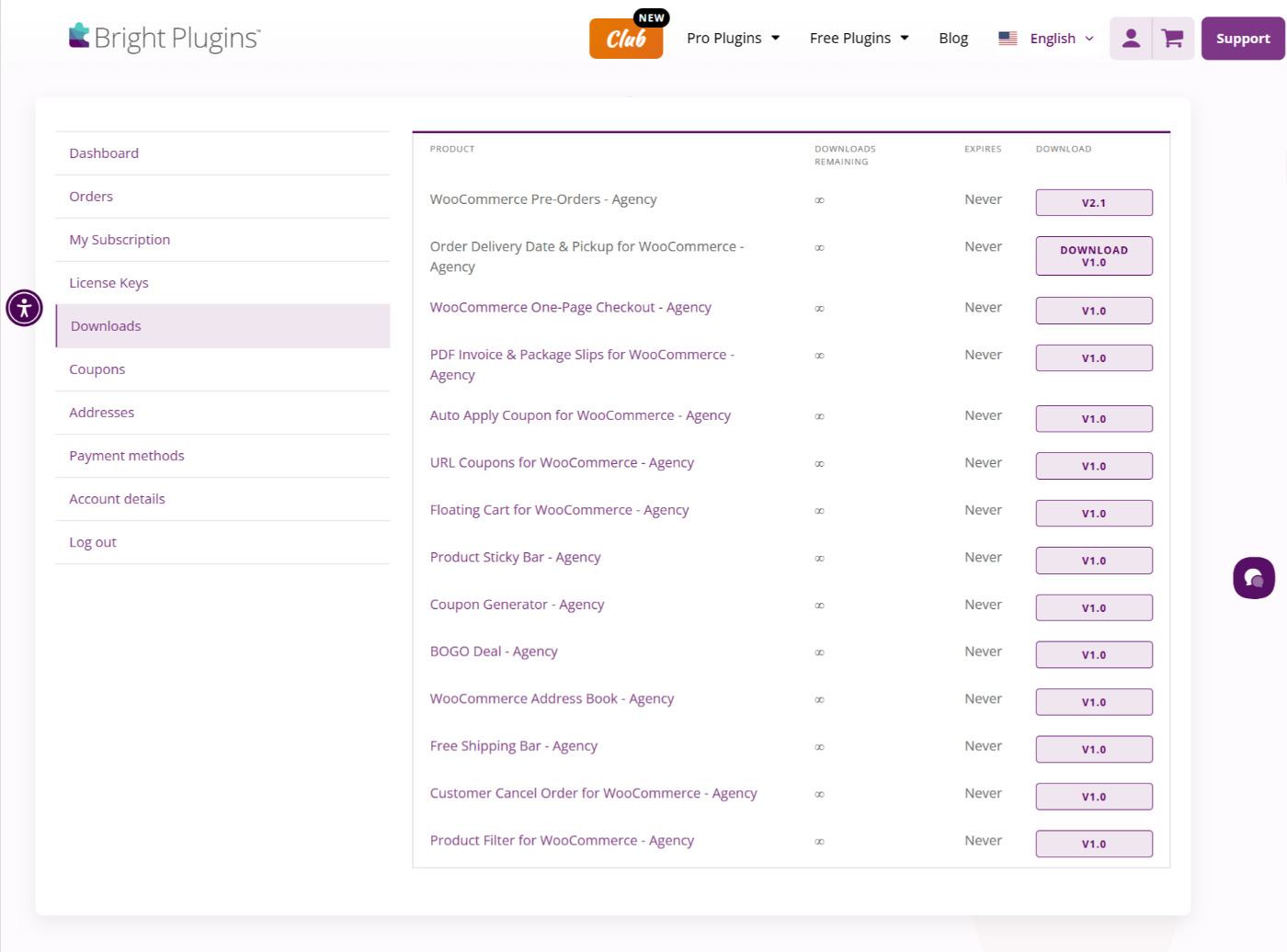Click the US flag icon
Screen dimensions: 1287x952
[x=1008, y=38]
